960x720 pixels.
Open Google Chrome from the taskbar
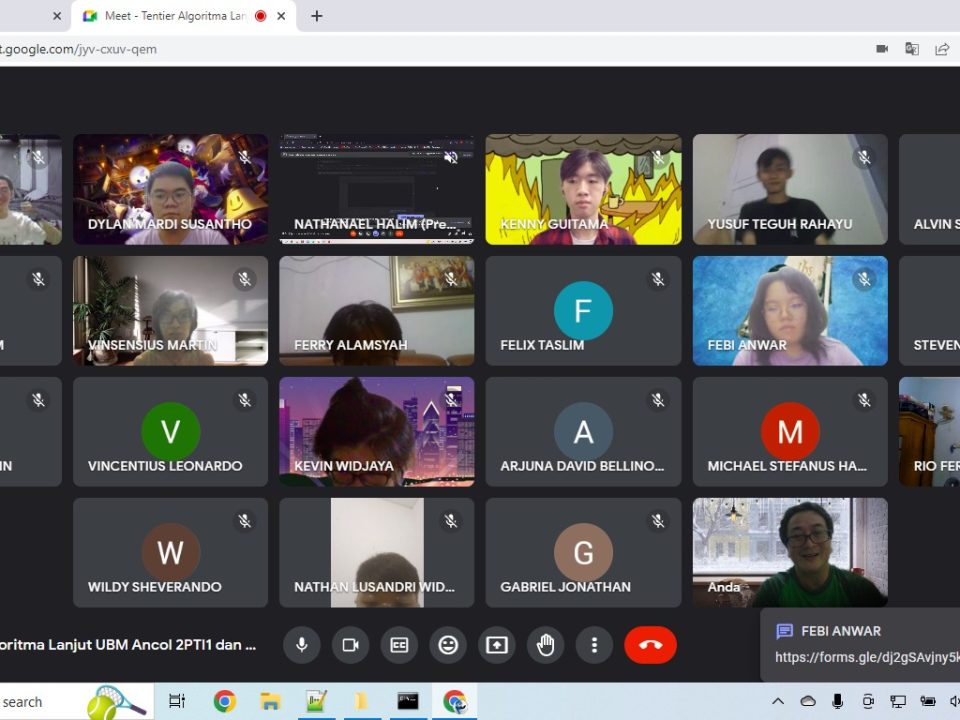point(225,701)
